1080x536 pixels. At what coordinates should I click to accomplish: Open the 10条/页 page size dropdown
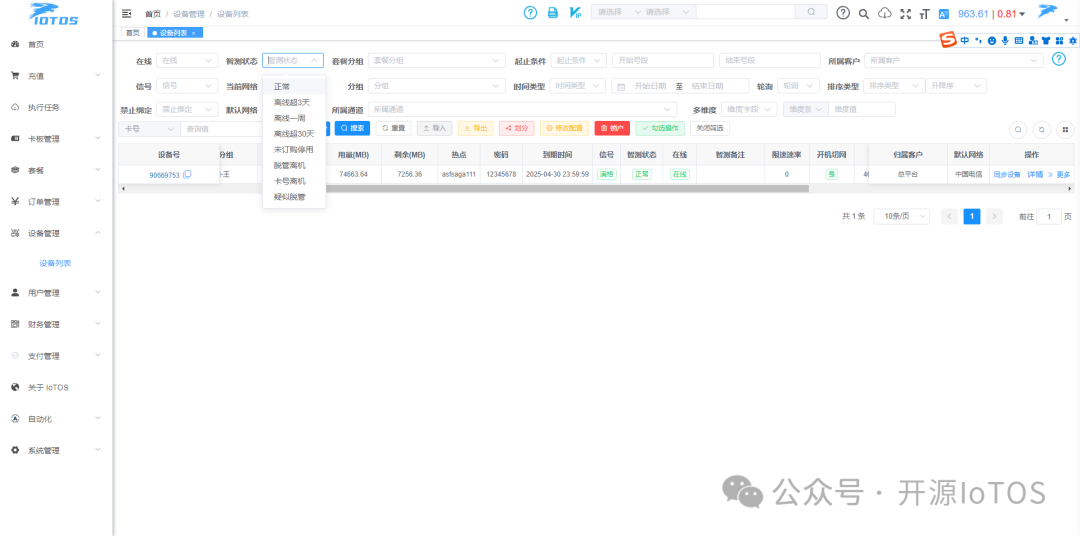(902, 216)
